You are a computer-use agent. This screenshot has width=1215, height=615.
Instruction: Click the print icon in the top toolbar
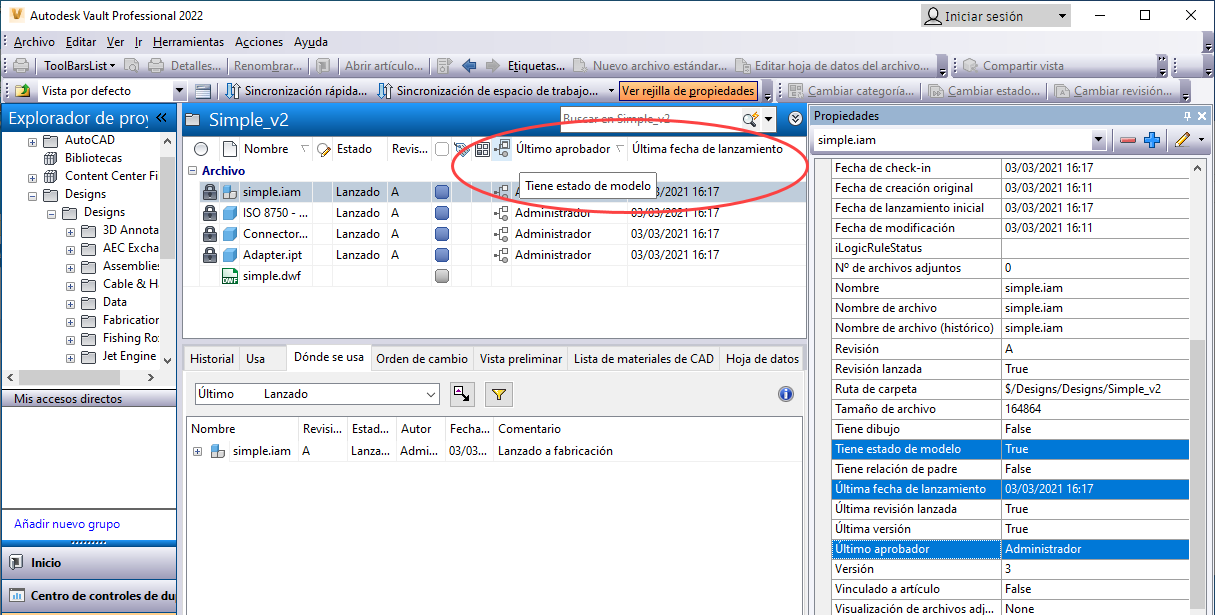20,66
